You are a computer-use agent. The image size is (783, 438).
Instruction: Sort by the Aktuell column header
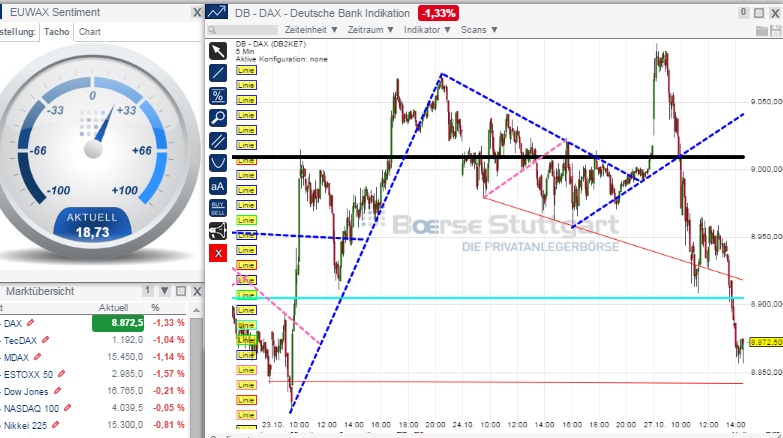(x=113, y=308)
